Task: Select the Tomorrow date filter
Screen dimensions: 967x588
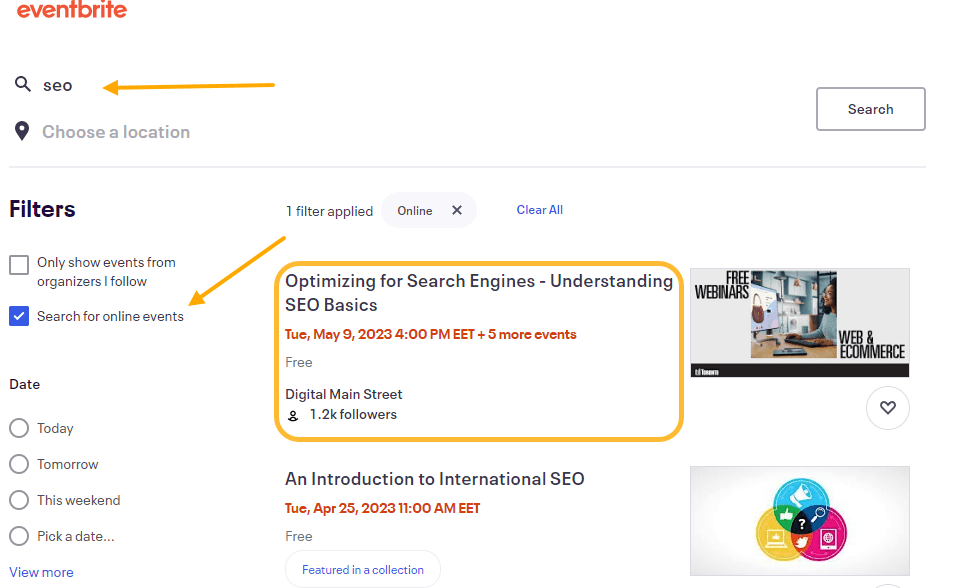Action: [x=17, y=464]
